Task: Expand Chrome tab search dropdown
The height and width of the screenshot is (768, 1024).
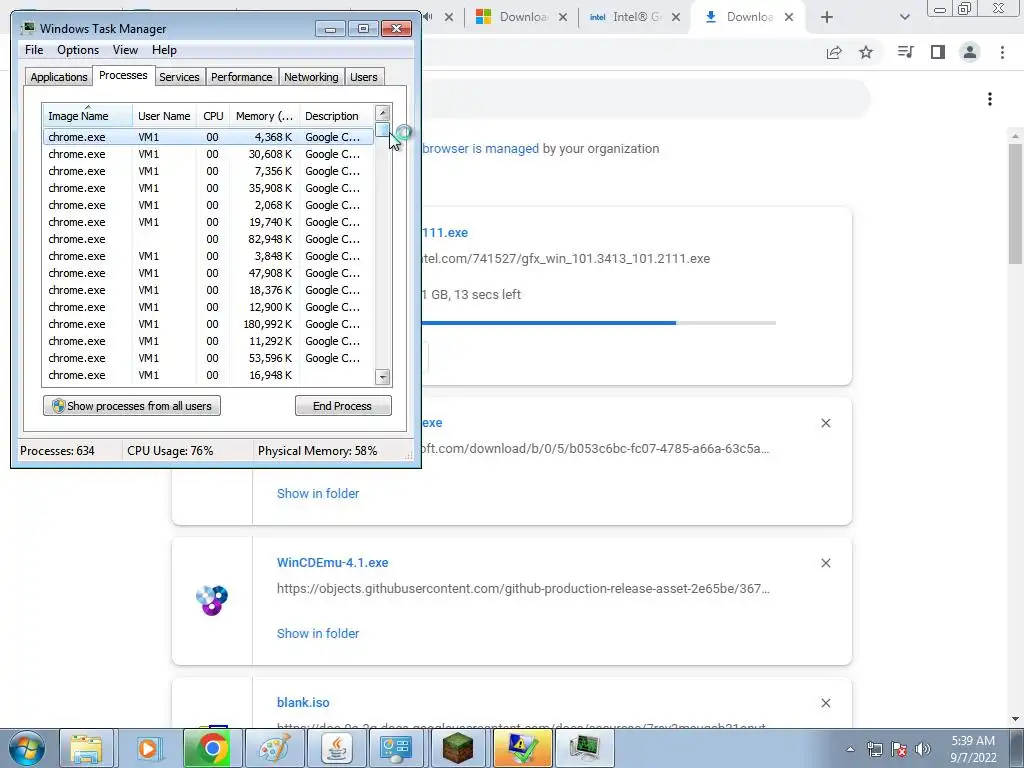Action: point(904,17)
